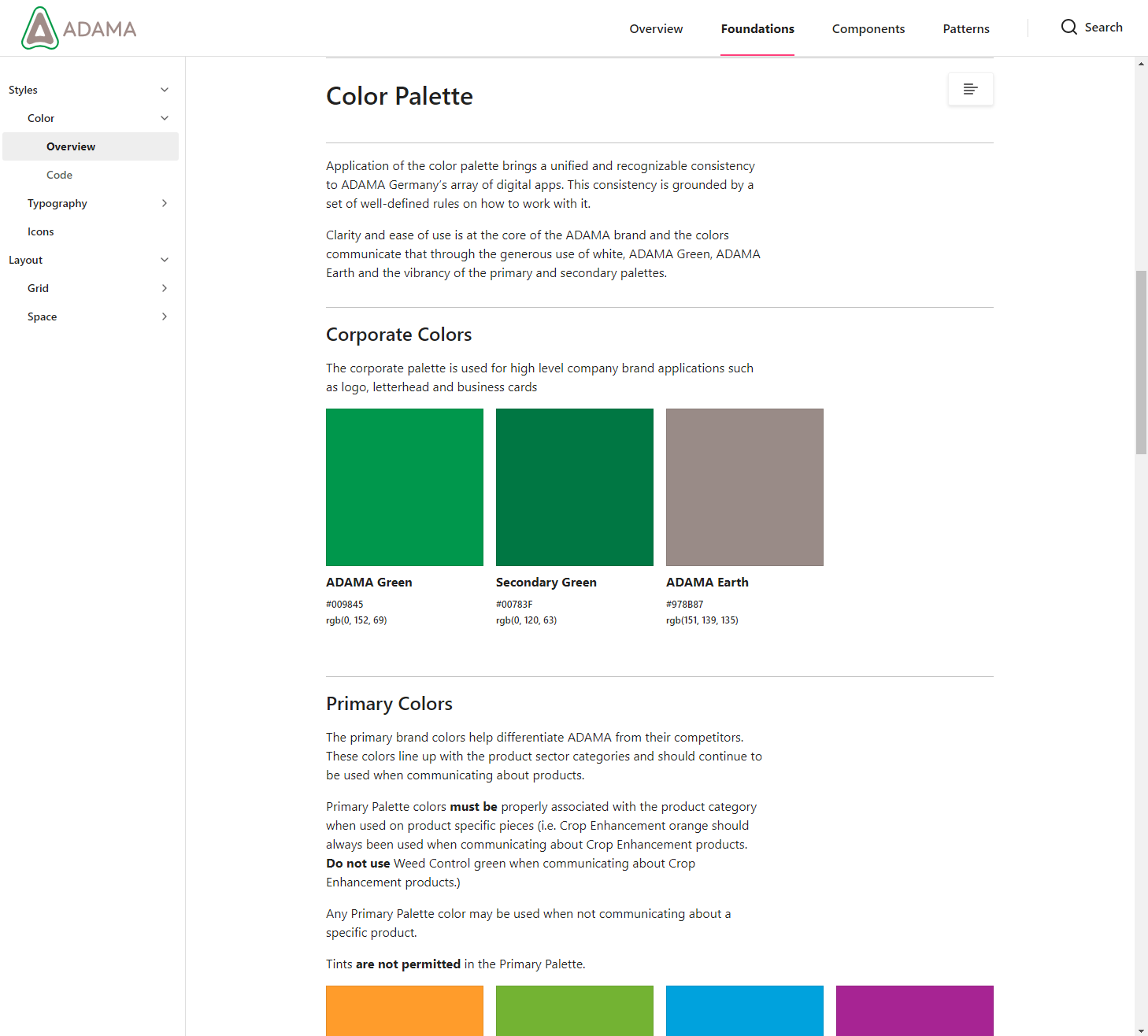This screenshot has height=1036, width=1148.
Task: Go to the Patterns tab
Action: coord(966,29)
